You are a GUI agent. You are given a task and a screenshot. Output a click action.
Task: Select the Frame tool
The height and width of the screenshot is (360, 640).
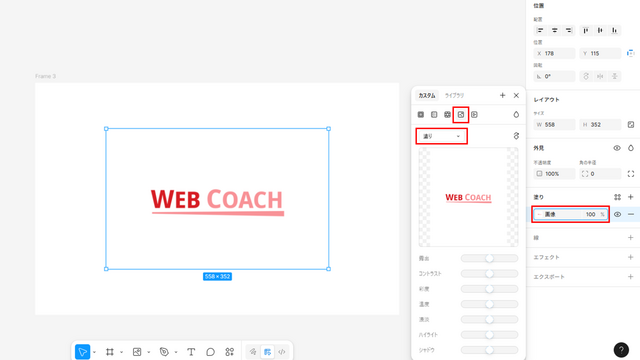tap(109, 352)
